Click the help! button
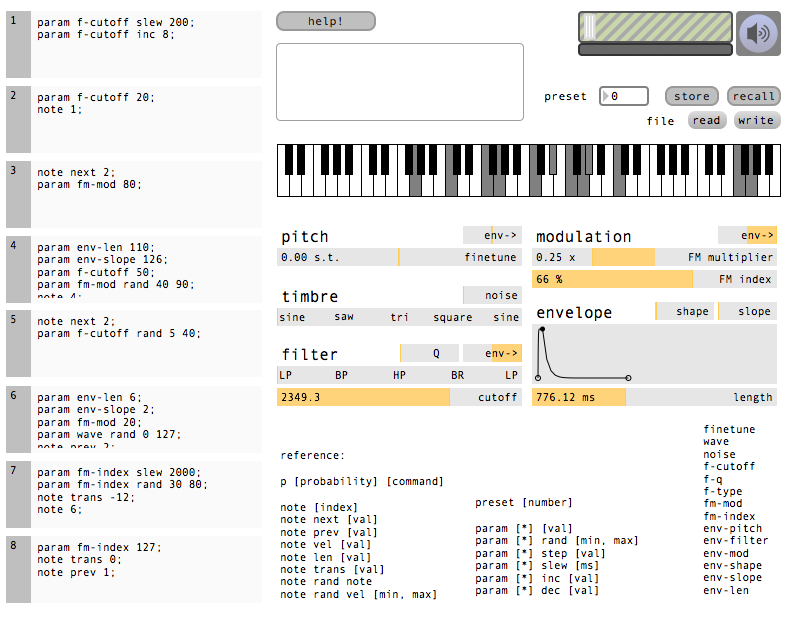799x624 pixels. pyautogui.click(x=325, y=21)
